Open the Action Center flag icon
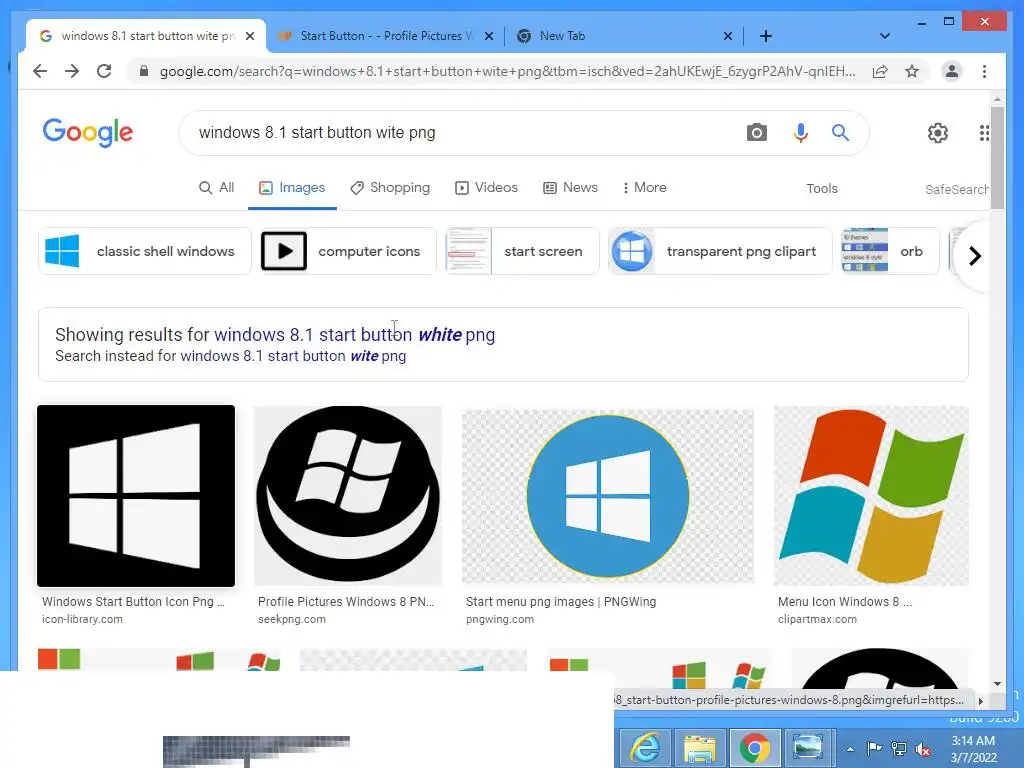 pos(874,748)
